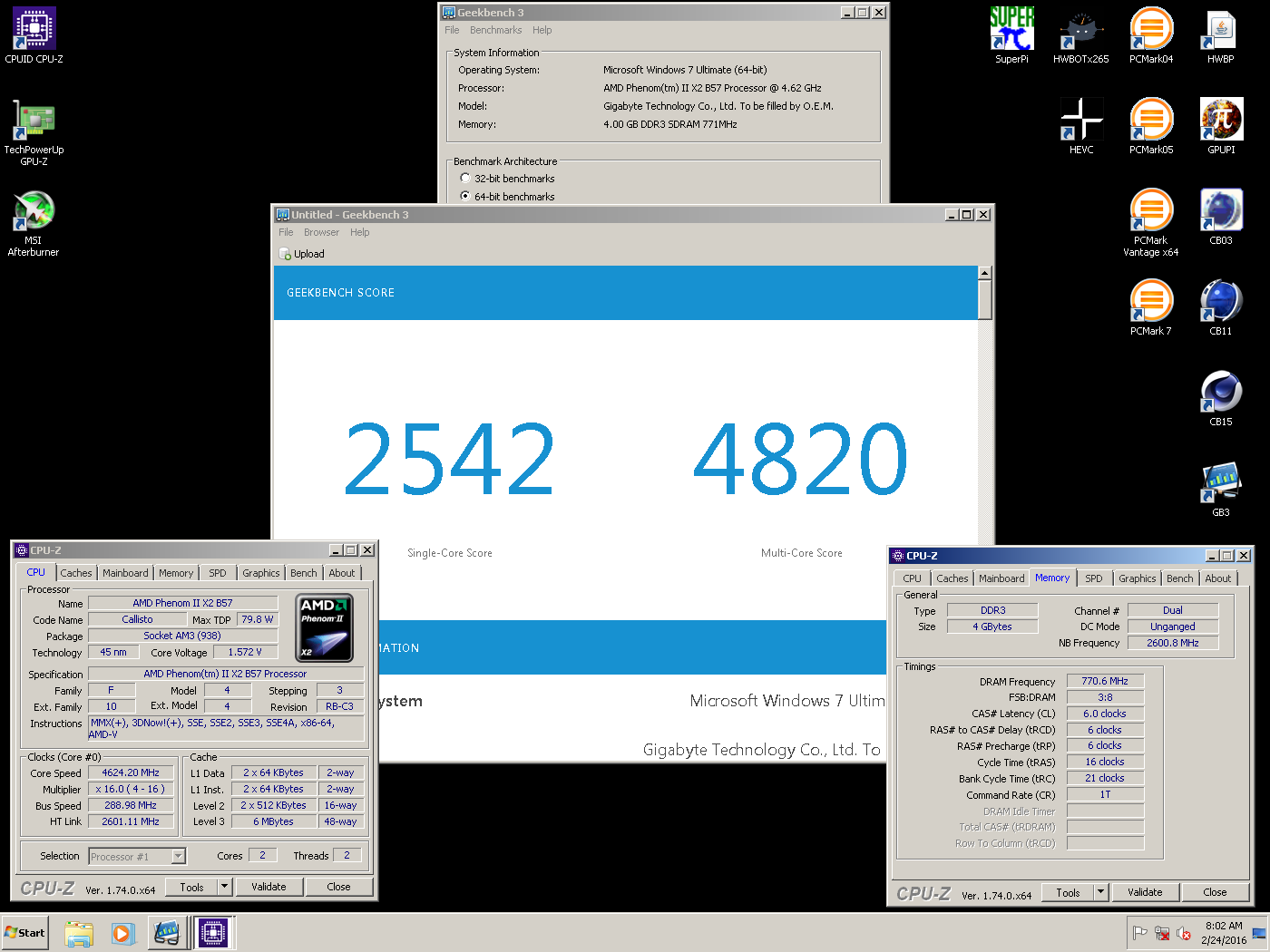Open File menu in Geekbench 3 window

[x=452, y=30]
